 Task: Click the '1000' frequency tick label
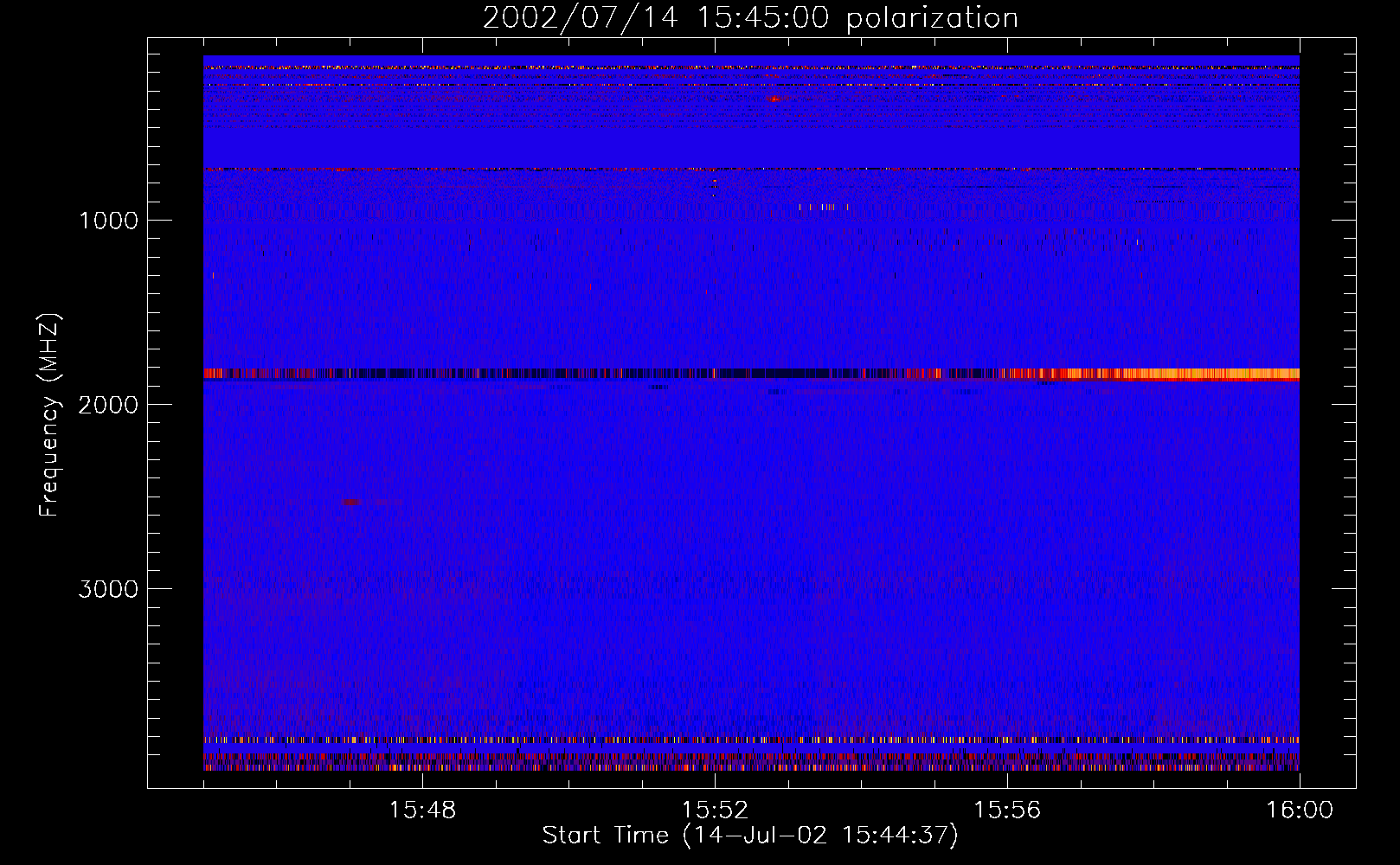[x=108, y=221]
